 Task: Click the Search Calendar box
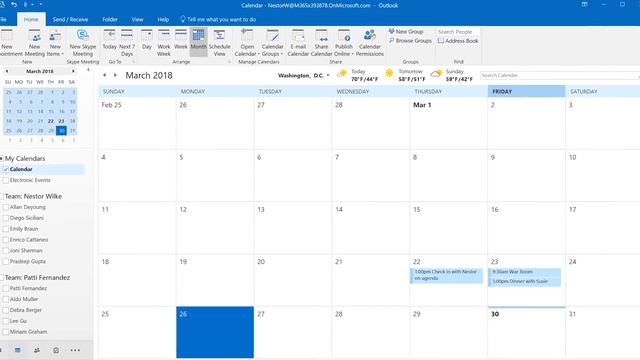(559, 76)
